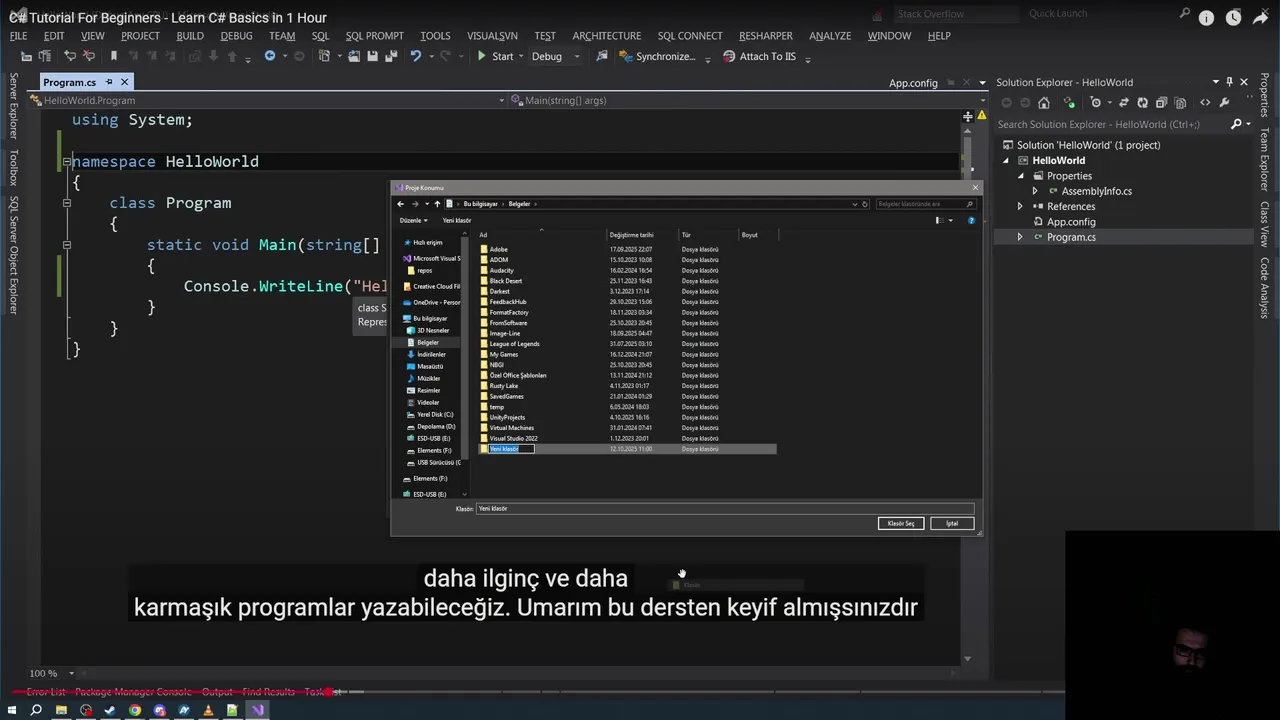Expand the References node
Viewport: 1280px width, 720px height.
click(1020, 206)
